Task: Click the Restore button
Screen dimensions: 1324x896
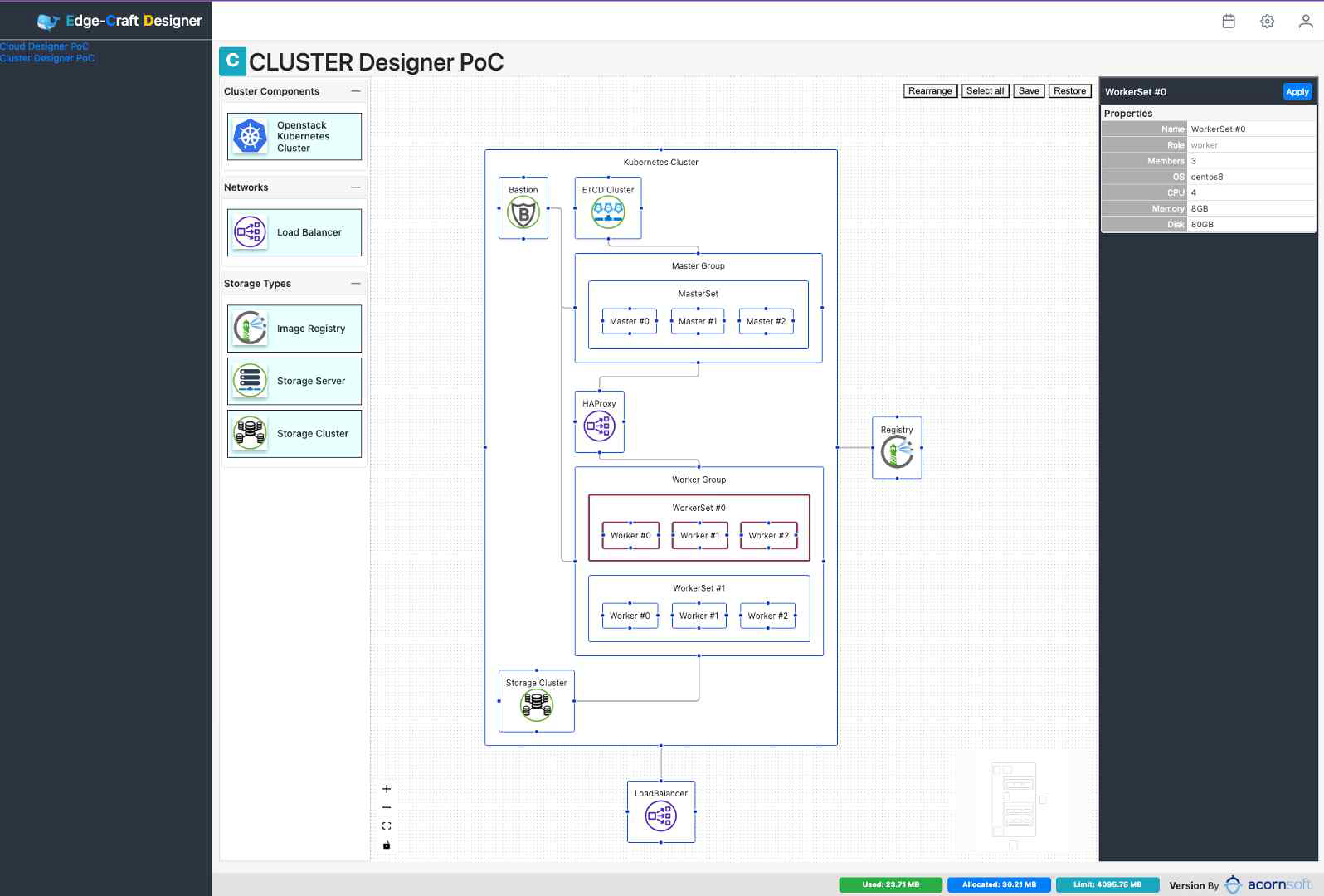Action: coord(1070,91)
